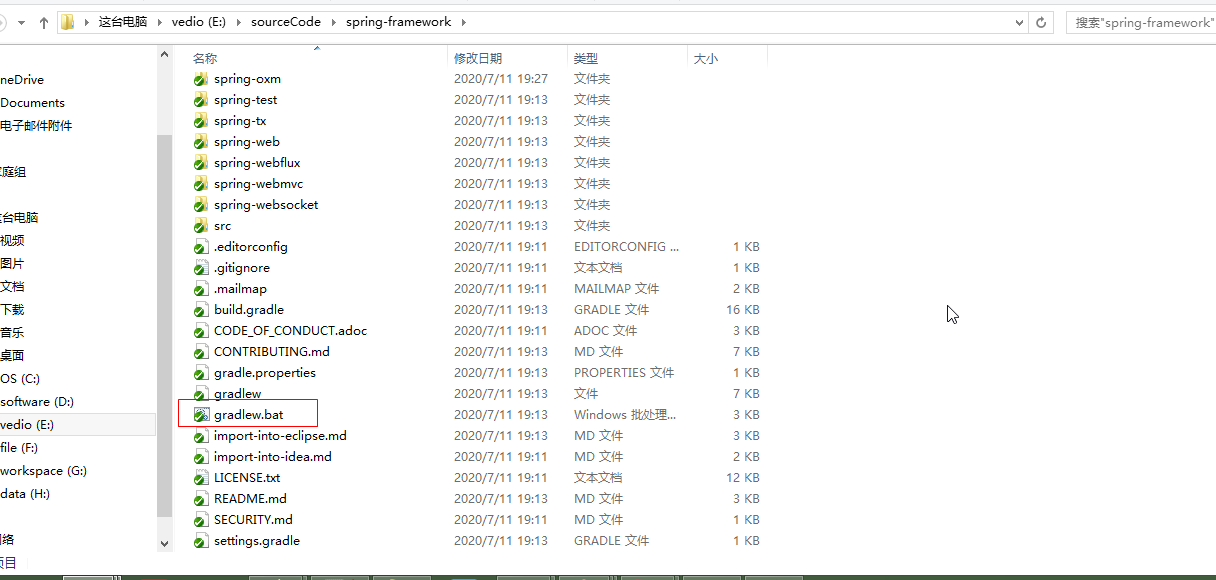
Task: Select the src folder icon
Action: pos(201,226)
